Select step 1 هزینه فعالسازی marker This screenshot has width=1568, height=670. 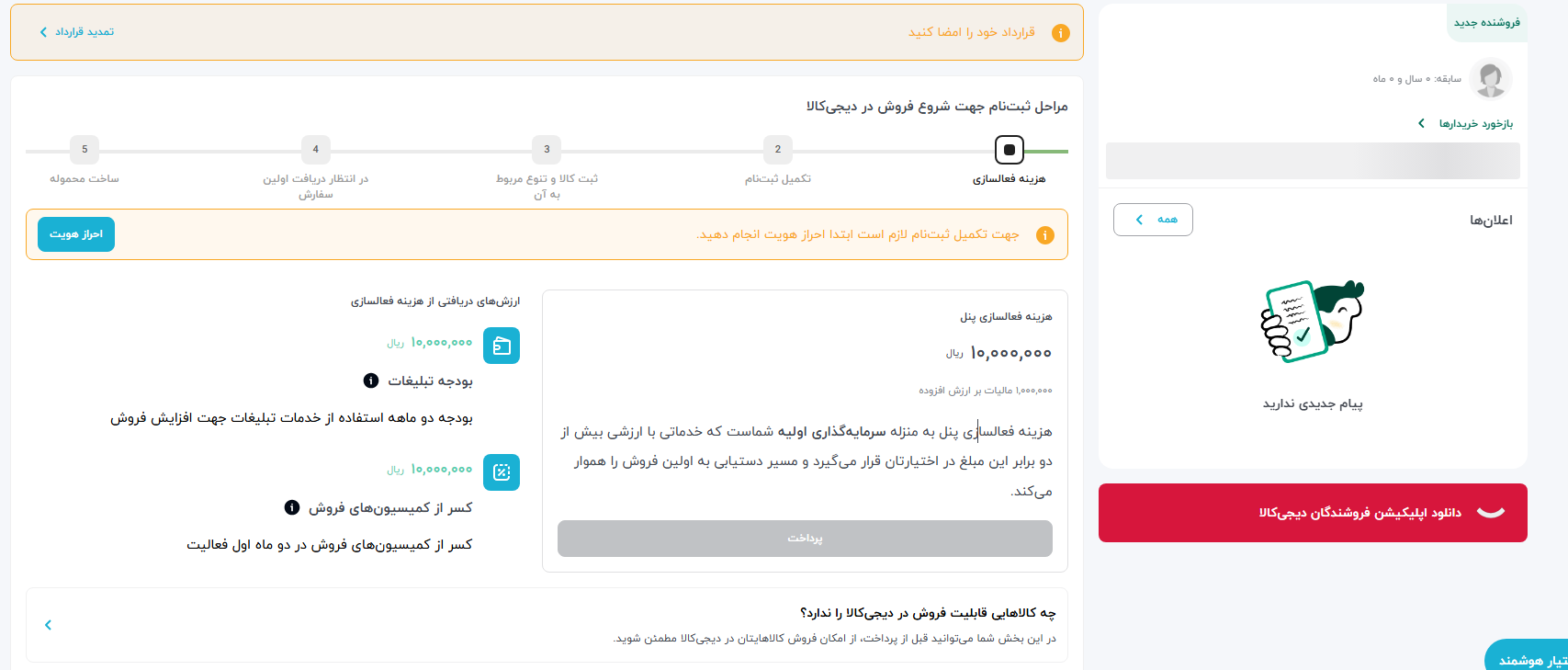coord(1010,149)
